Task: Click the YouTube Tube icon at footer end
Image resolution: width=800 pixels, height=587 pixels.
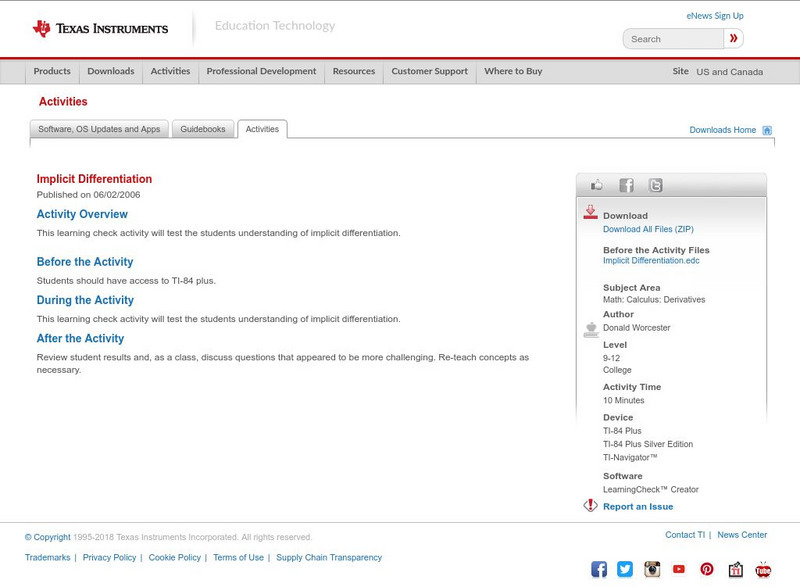Action: [x=763, y=569]
